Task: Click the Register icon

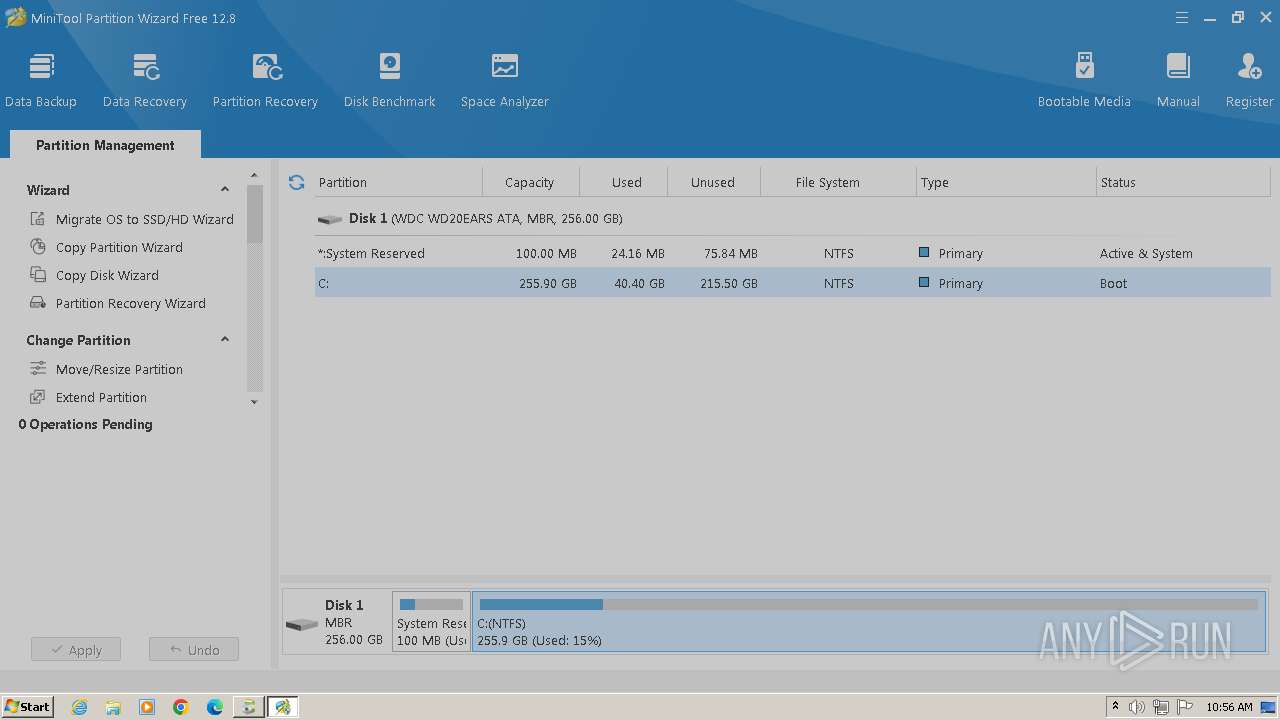Action: click(x=1249, y=67)
